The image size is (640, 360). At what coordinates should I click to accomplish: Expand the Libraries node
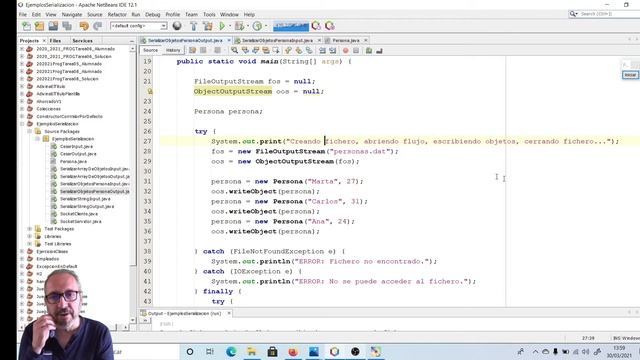(x=30, y=236)
